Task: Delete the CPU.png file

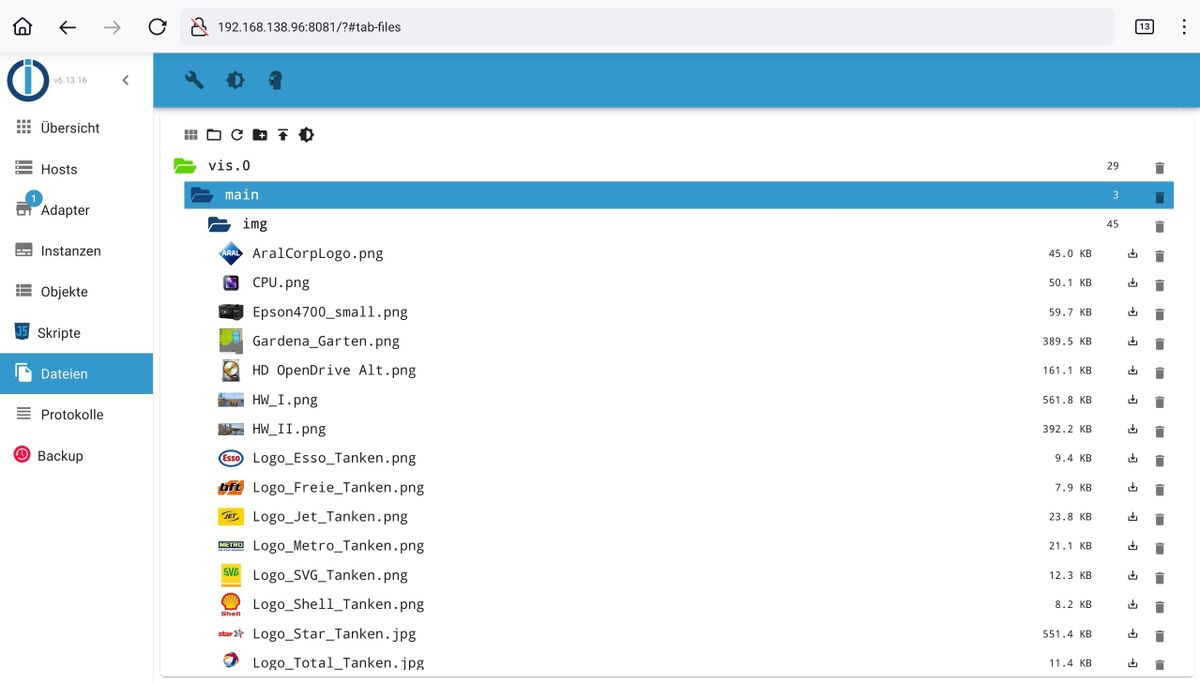Action: 1160,284
